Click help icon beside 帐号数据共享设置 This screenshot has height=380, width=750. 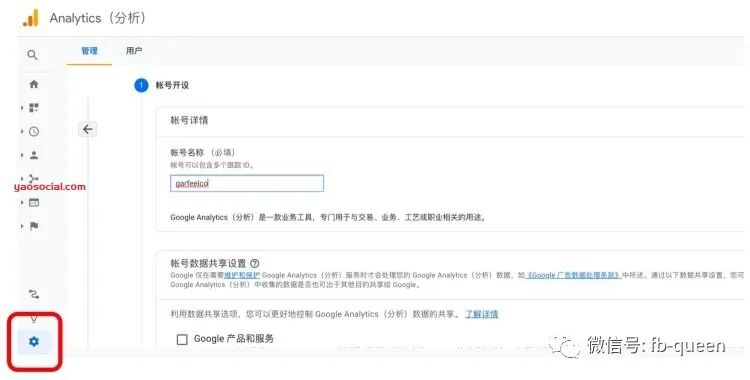click(254, 263)
